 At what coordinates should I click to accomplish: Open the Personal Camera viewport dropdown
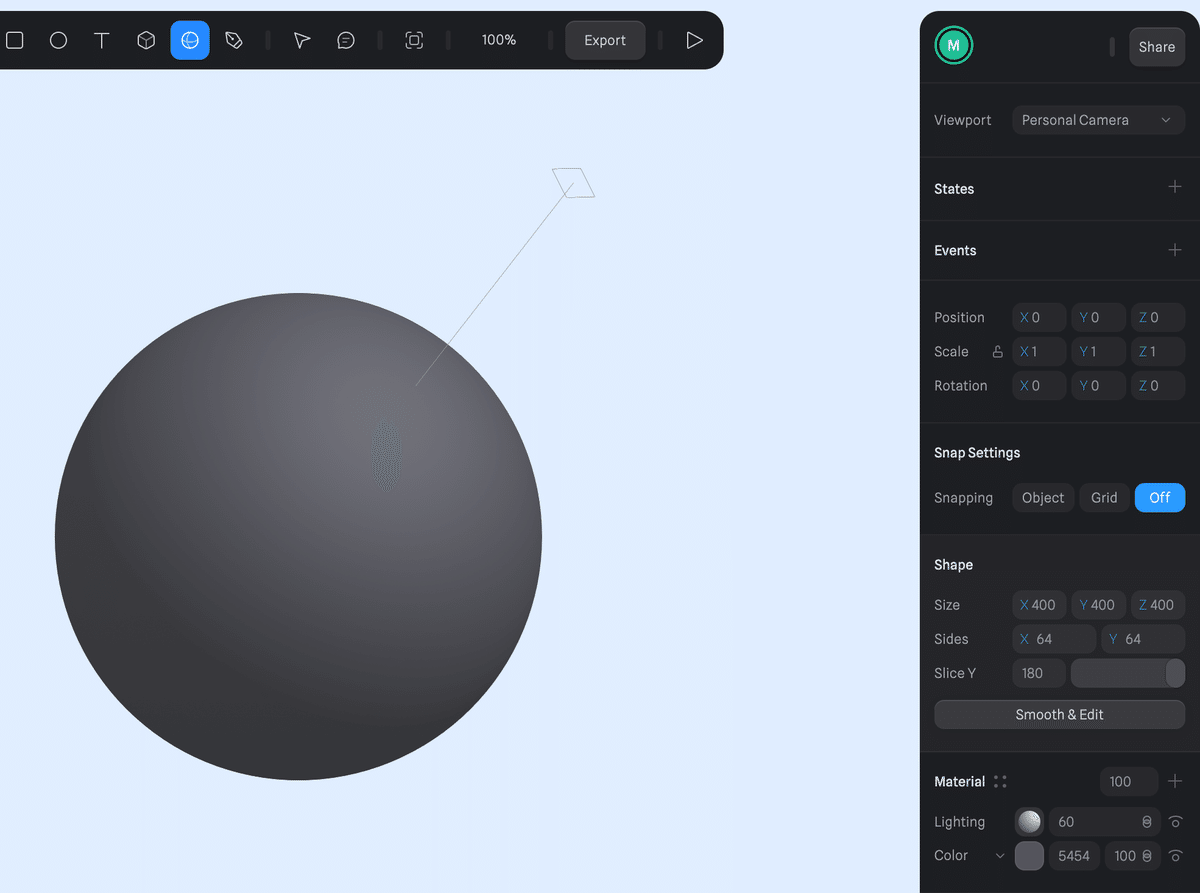click(1098, 120)
